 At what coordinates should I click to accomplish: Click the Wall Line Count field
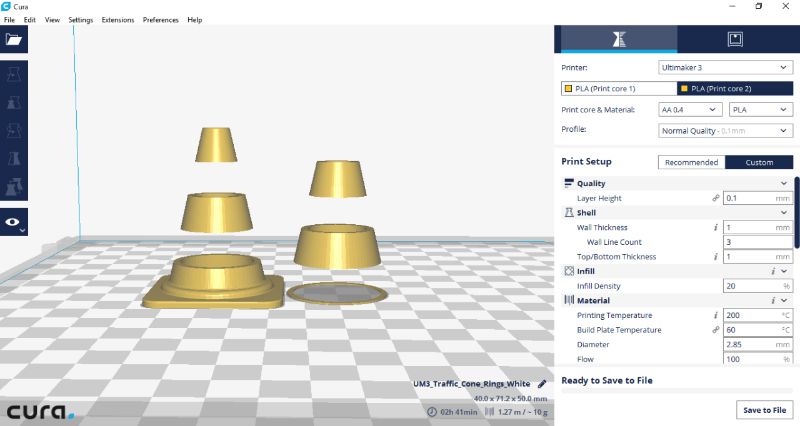tap(758, 242)
